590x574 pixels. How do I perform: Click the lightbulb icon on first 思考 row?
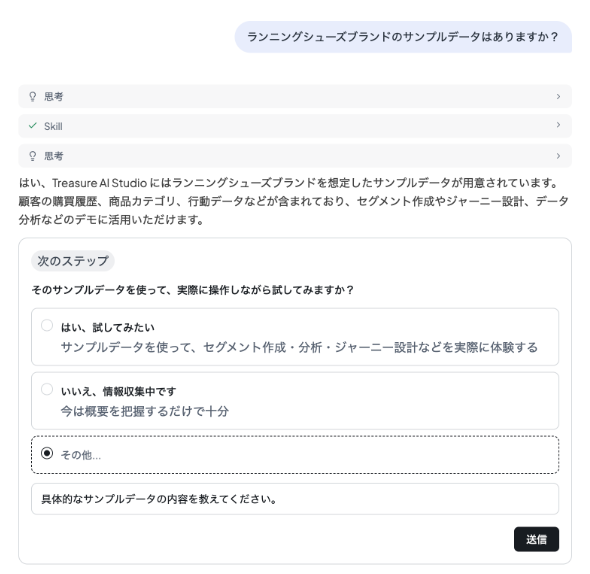(33, 97)
